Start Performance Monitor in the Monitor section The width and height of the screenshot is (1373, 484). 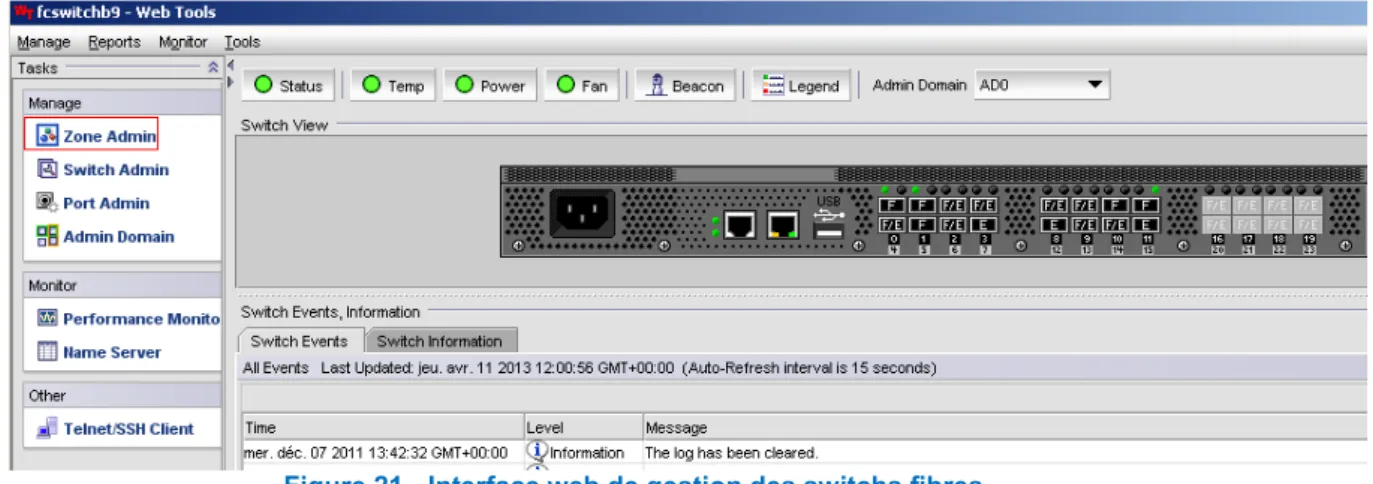[x=128, y=319]
